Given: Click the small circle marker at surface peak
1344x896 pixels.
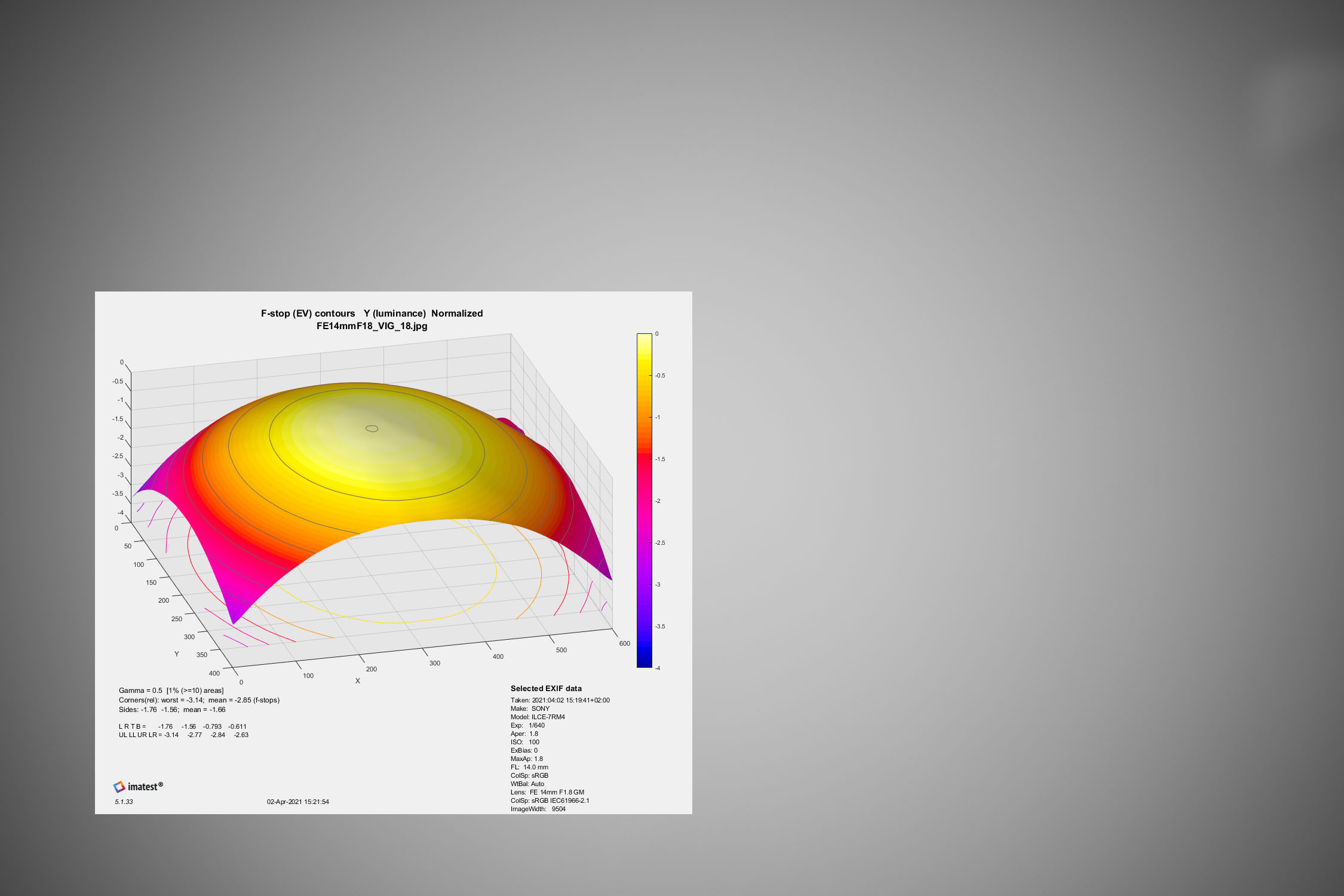Looking at the screenshot, I should tap(372, 428).
